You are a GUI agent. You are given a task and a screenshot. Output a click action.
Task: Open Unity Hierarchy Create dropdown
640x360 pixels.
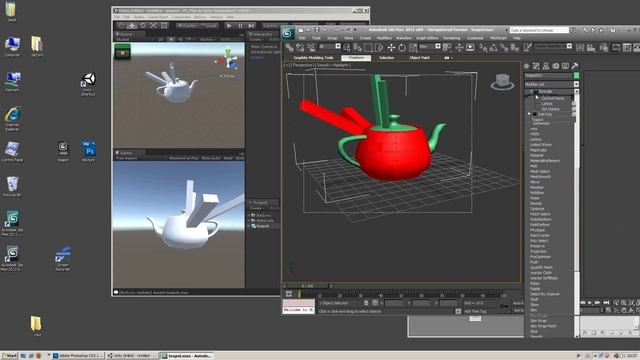pyautogui.click(x=257, y=40)
